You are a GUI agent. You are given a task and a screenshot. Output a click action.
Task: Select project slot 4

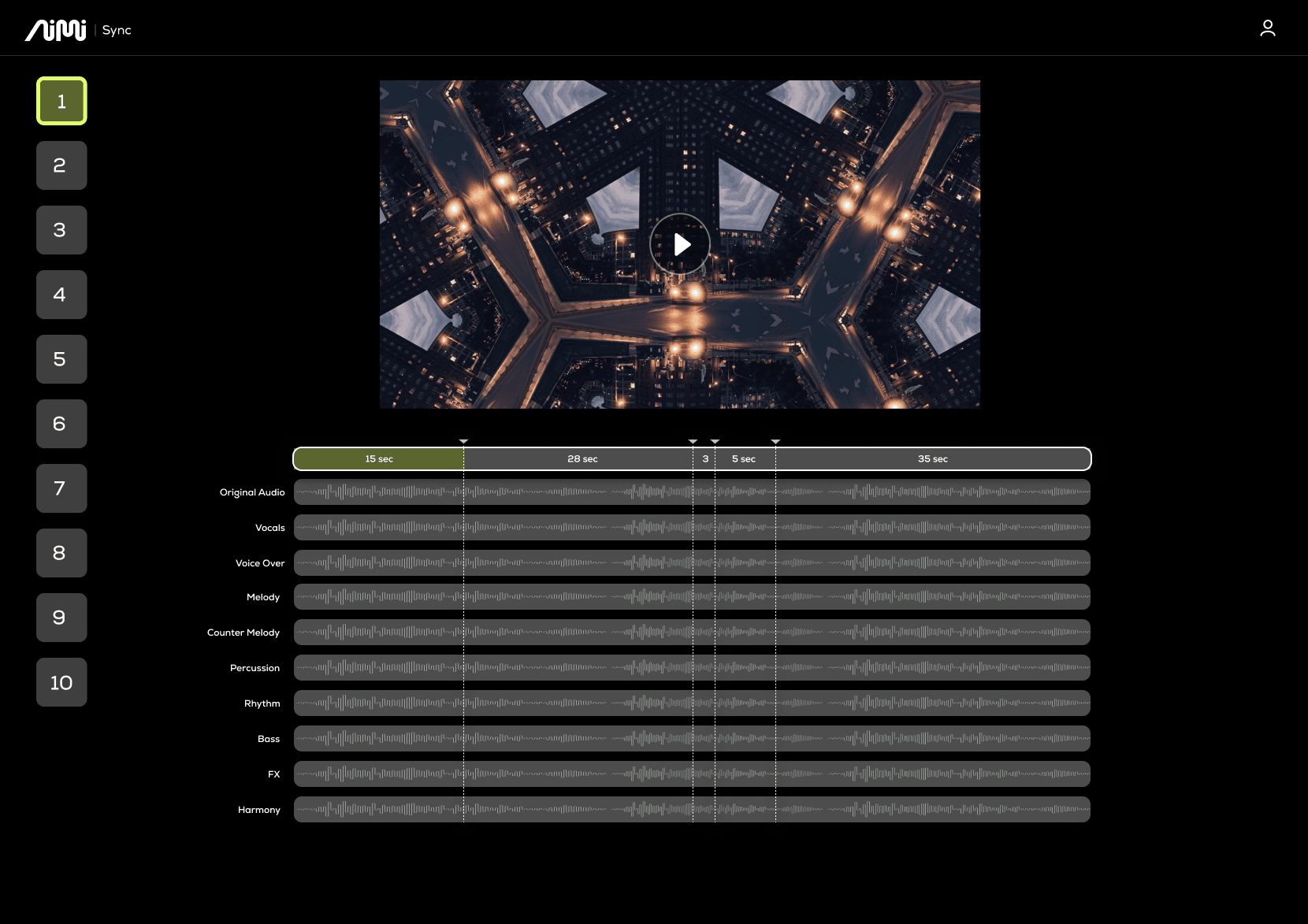click(x=61, y=295)
